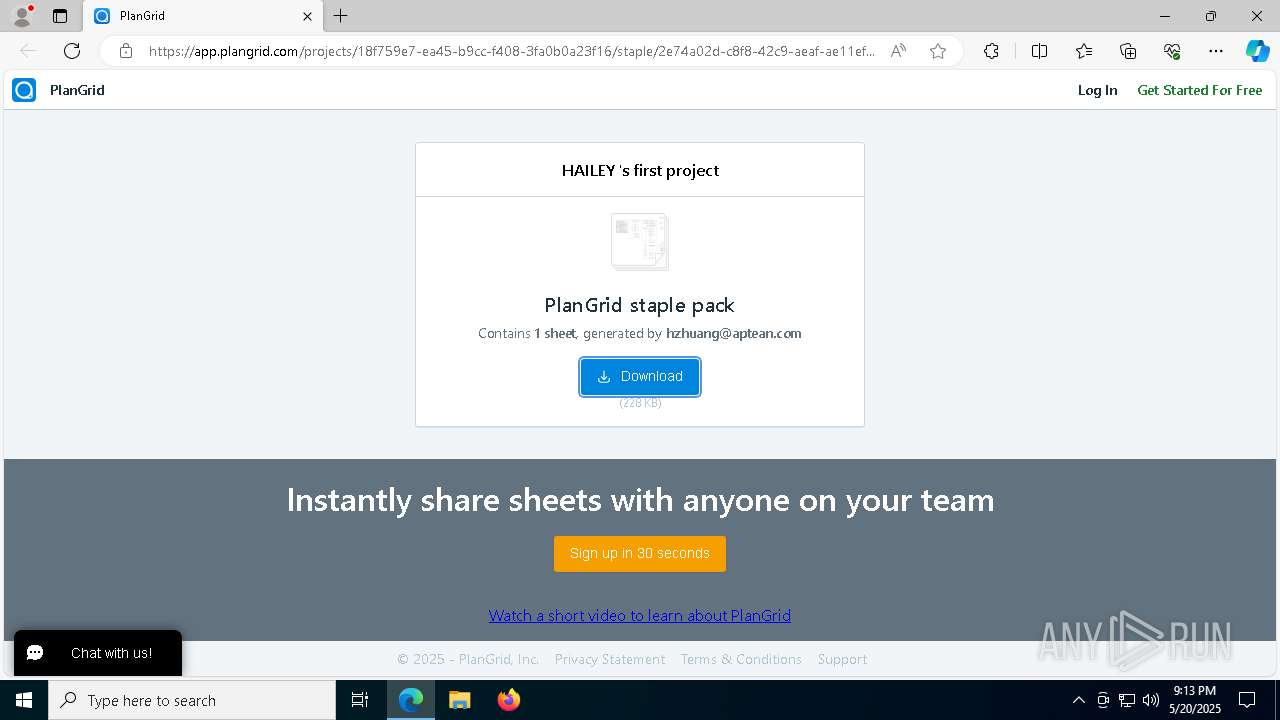1280x720 pixels.
Task: Open the Privacy Statement link
Action: click(610, 659)
